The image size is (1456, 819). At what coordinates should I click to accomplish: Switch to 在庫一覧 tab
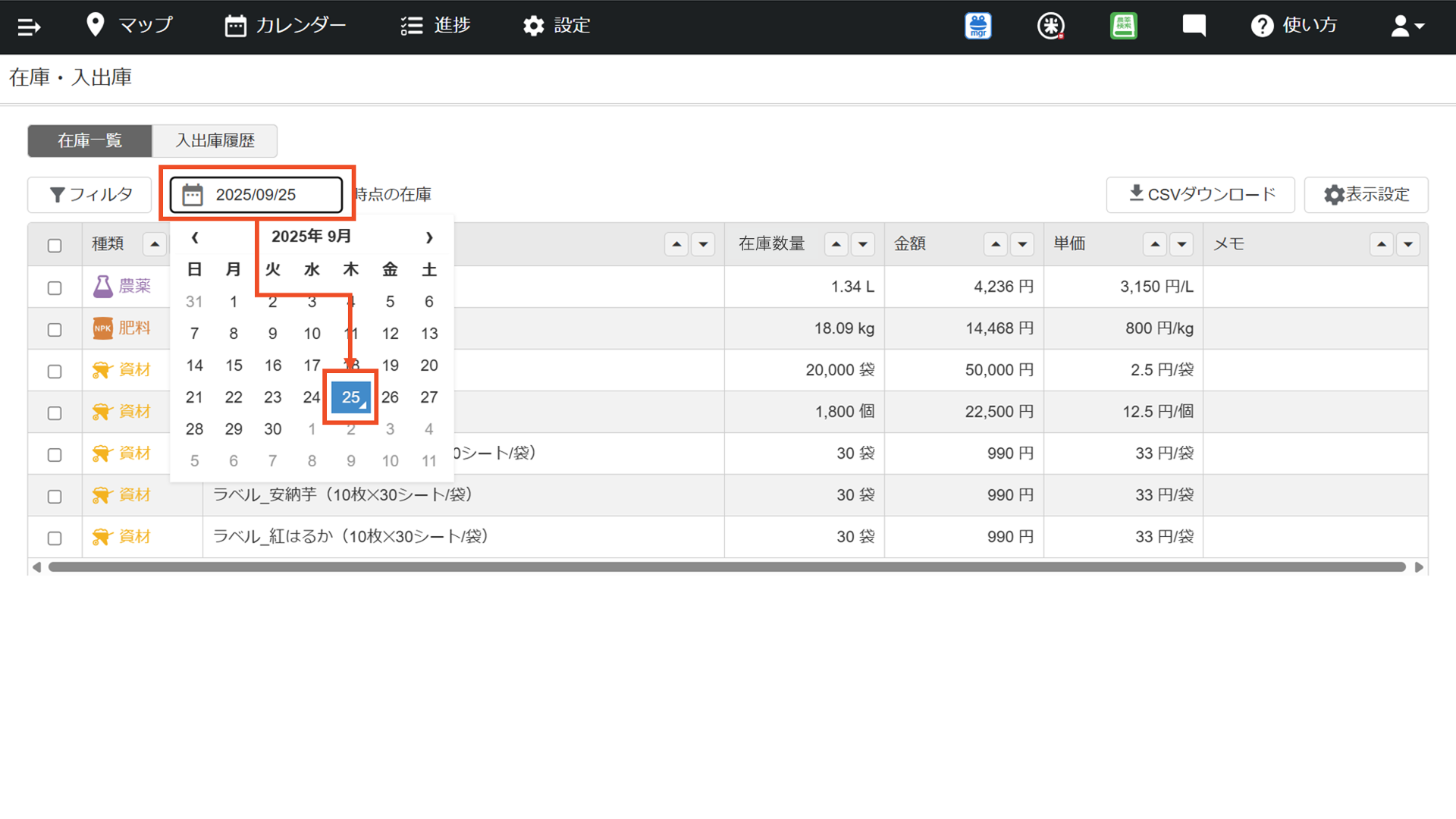pyautogui.click(x=89, y=140)
